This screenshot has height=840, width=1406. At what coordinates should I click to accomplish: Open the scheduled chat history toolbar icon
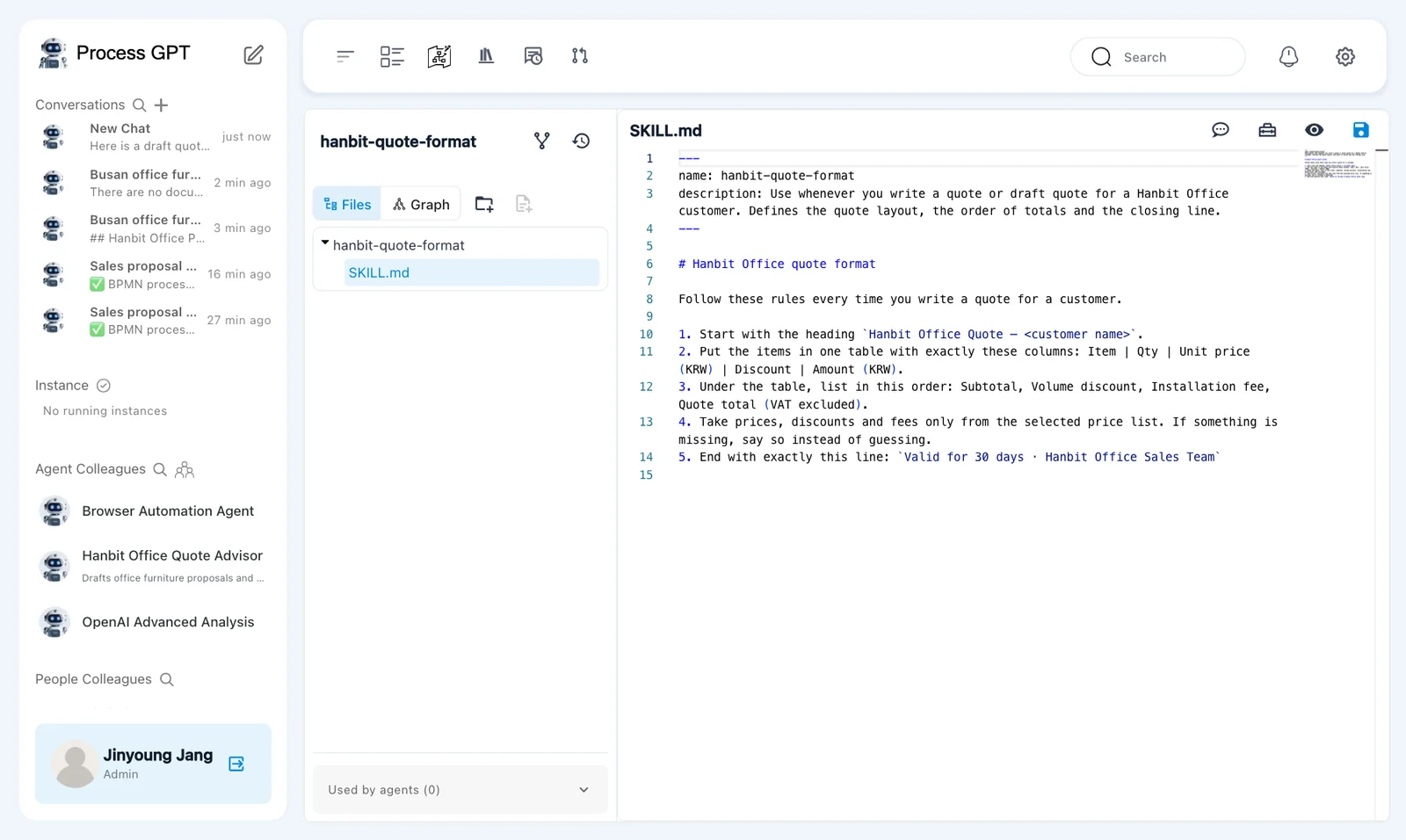click(533, 56)
